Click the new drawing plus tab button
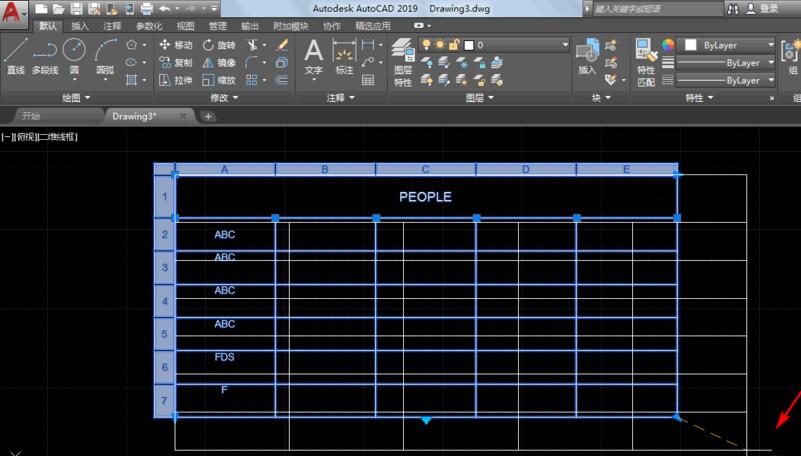The width and height of the screenshot is (801, 456). click(x=208, y=116)
